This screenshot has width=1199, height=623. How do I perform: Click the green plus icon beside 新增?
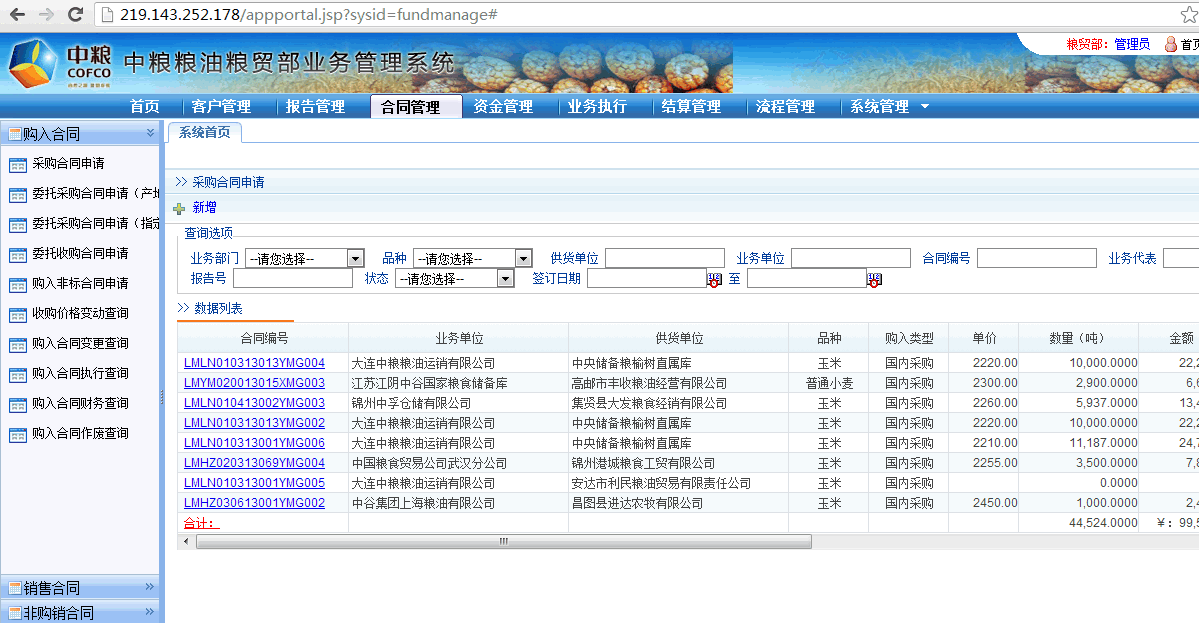pyautogui.click(x=179, y=209)
